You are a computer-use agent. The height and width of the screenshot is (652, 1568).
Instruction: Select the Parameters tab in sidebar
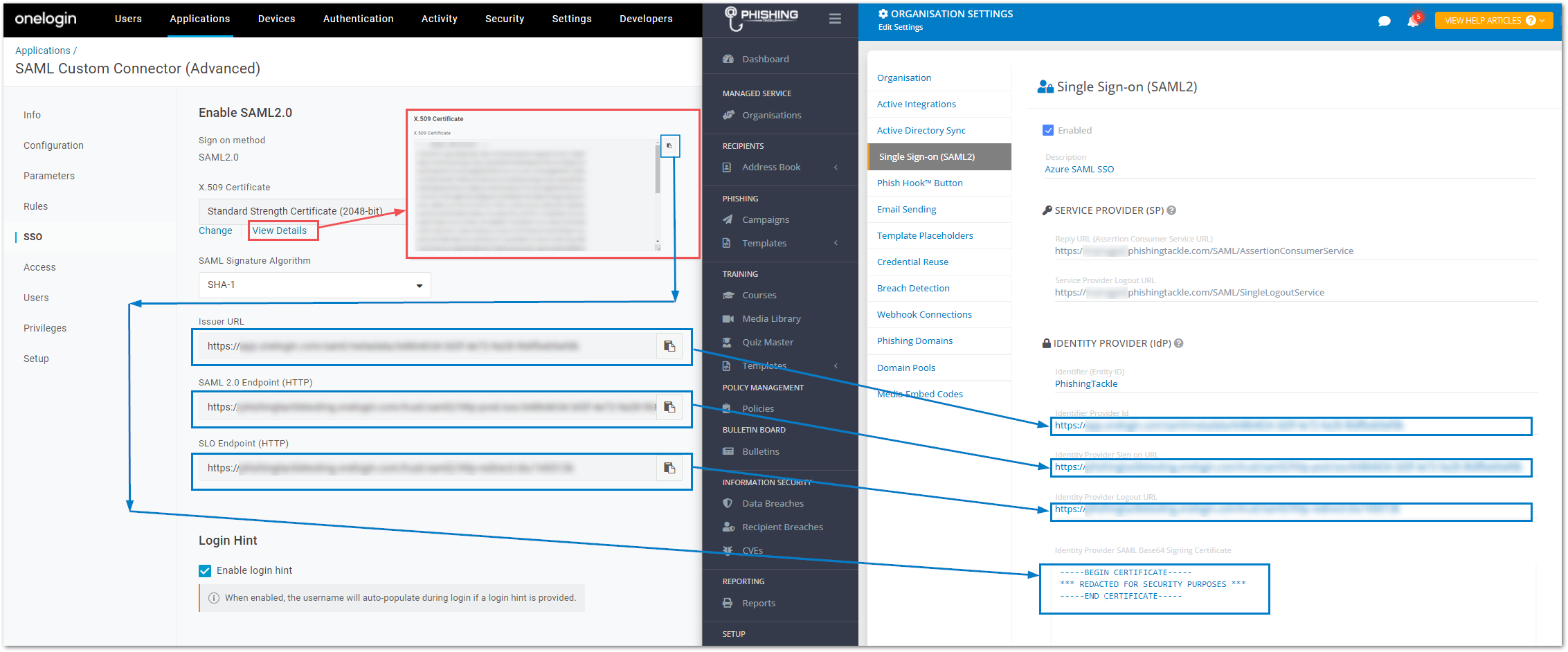pos(49,176)
